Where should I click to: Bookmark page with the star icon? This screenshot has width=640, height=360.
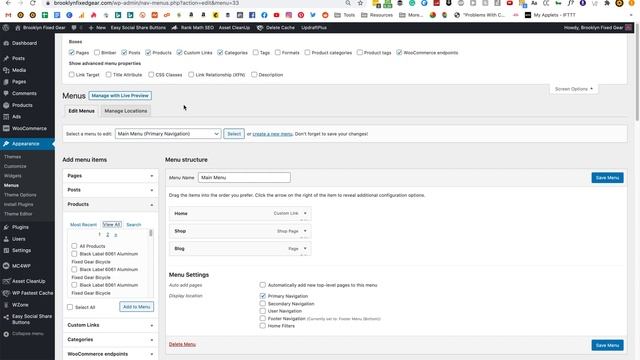coord(360,3)
